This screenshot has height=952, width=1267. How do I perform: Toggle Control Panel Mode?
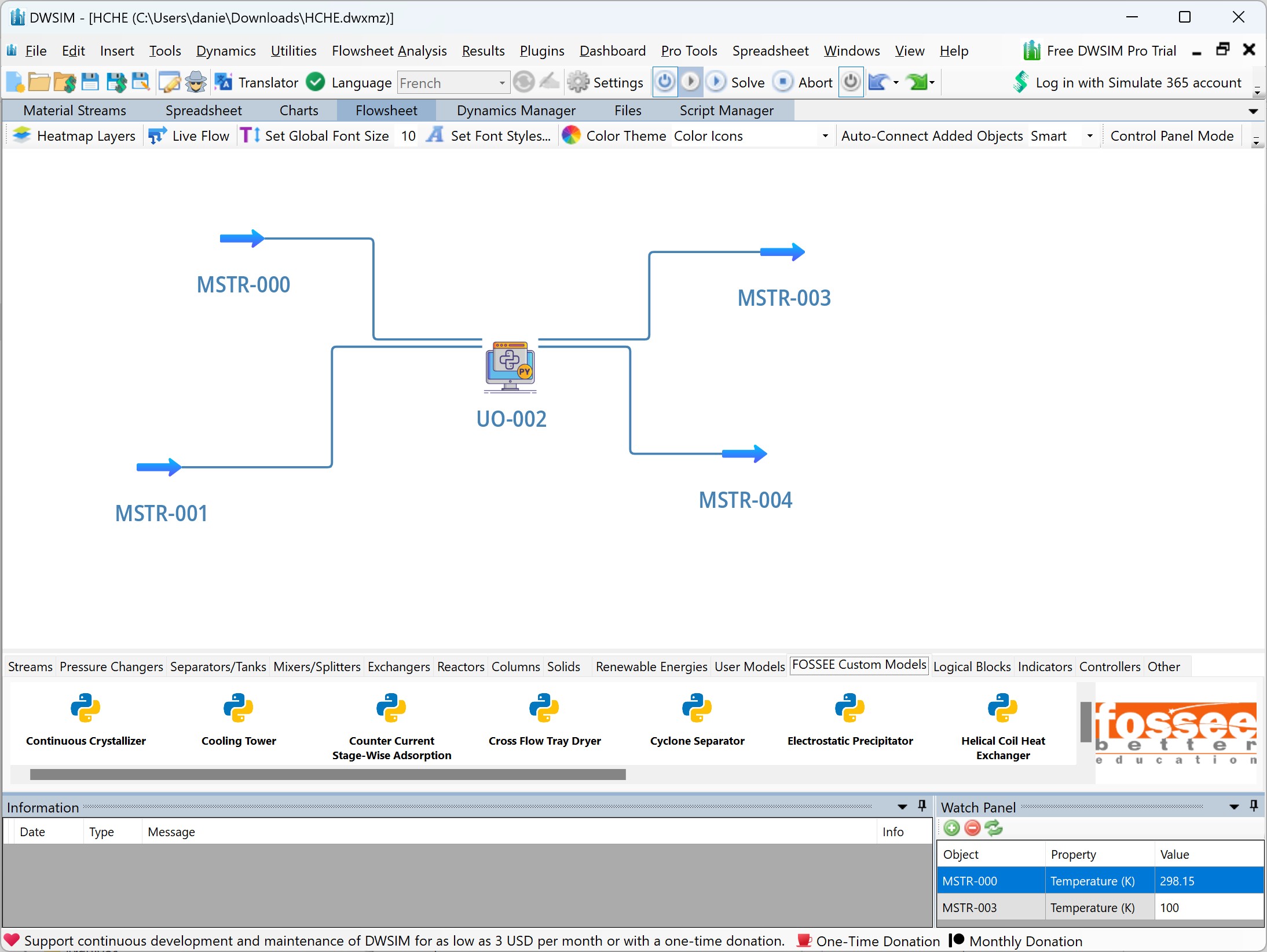click(1172, 136)
